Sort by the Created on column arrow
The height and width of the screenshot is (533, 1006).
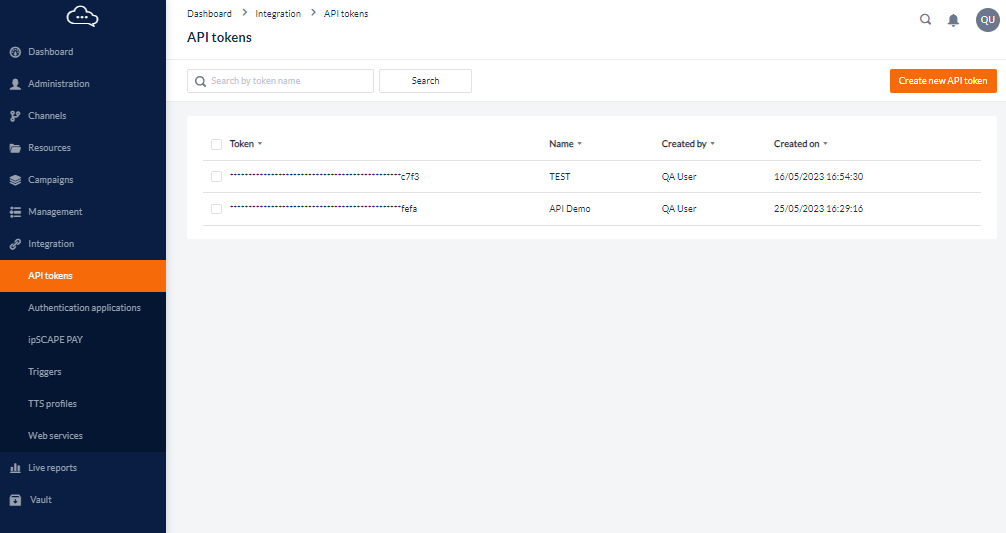click(x=825, y=144)
